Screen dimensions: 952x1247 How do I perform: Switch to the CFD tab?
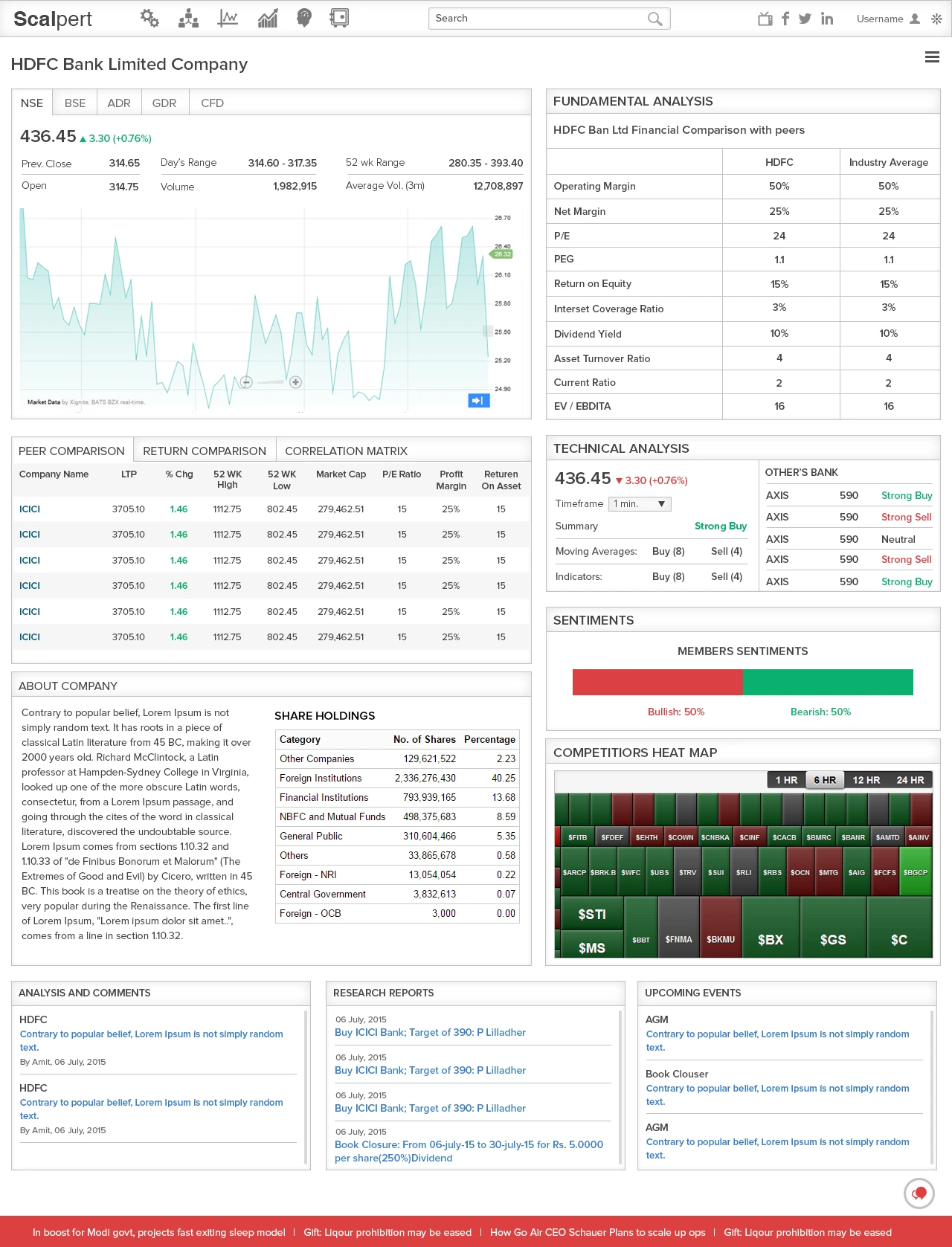[x=213, y=103]
